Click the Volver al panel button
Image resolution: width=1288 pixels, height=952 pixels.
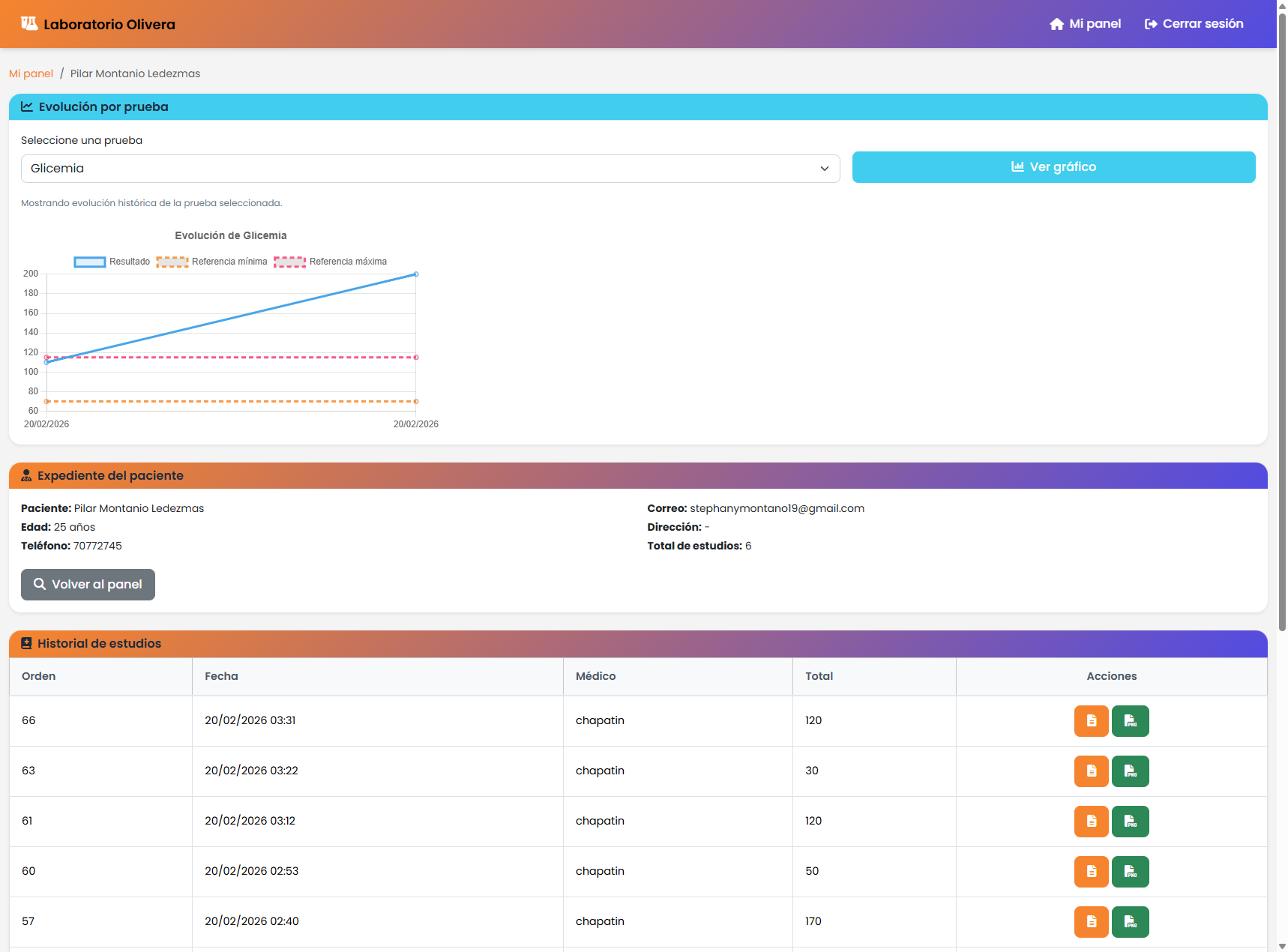coord(88,585)
